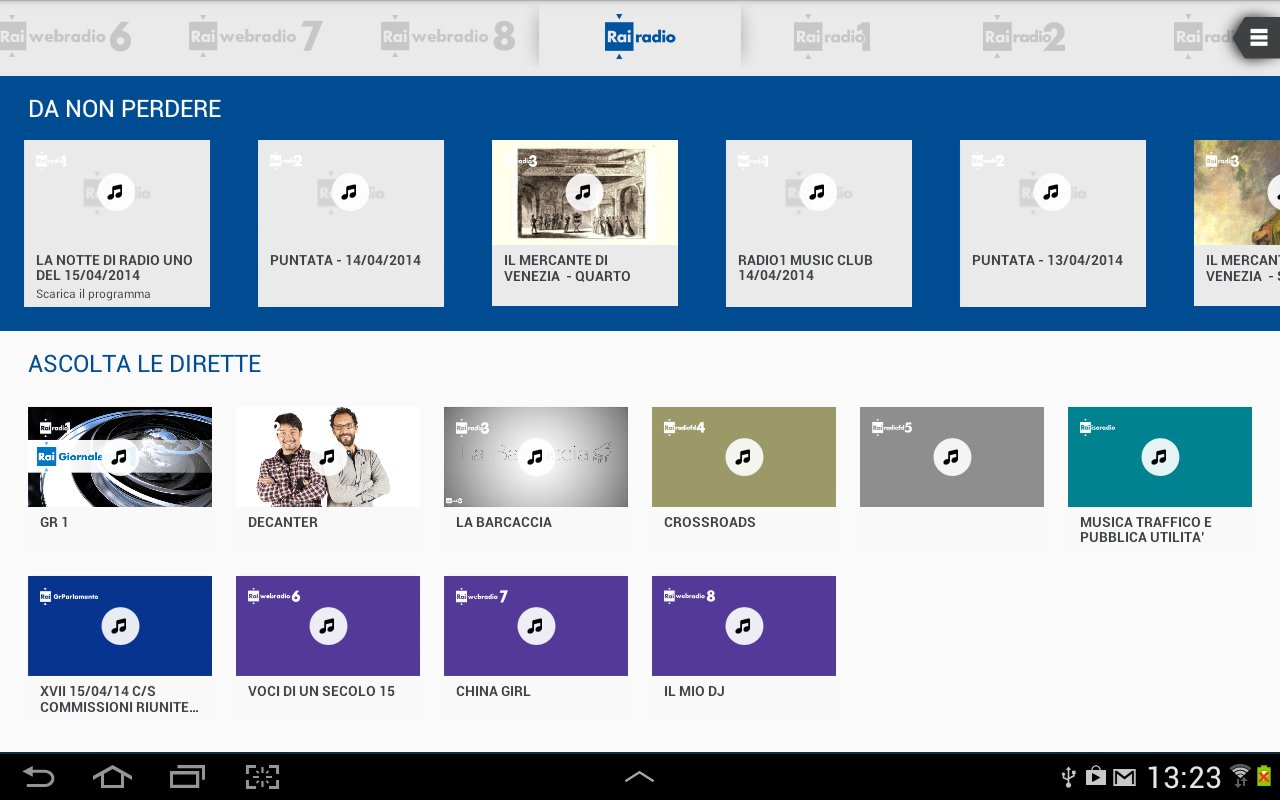Open Il Mio DJ stream label
The width and height of the screenshot is (1280, 800).
694,691
